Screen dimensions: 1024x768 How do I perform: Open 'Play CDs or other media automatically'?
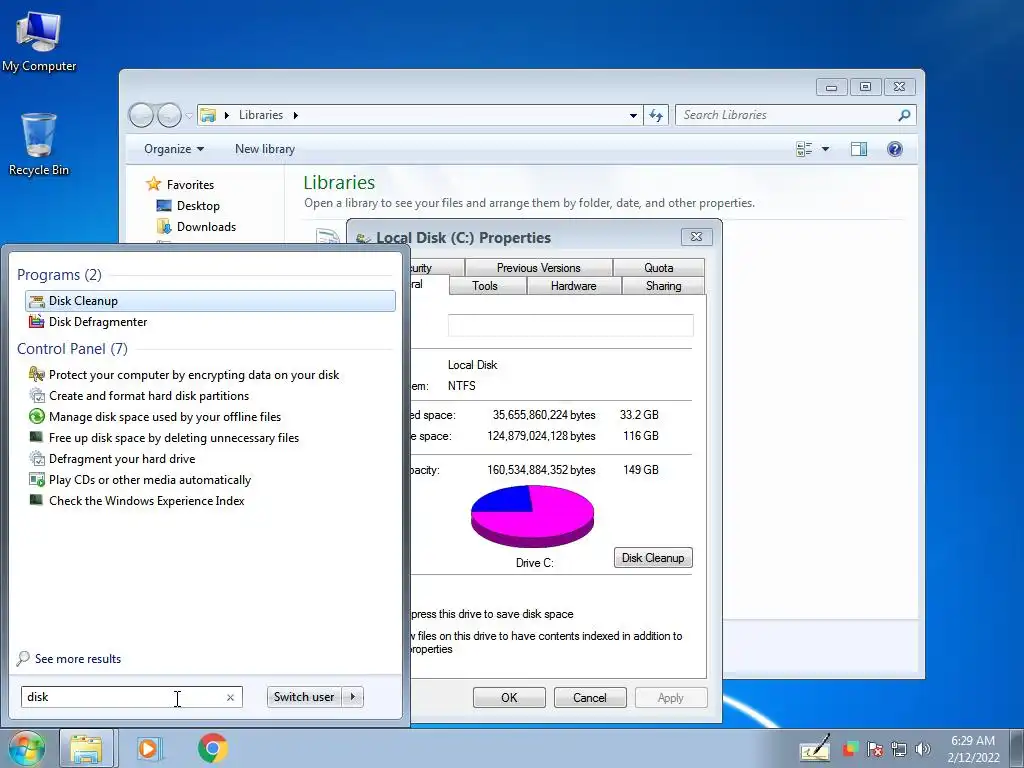coord(150,480)
